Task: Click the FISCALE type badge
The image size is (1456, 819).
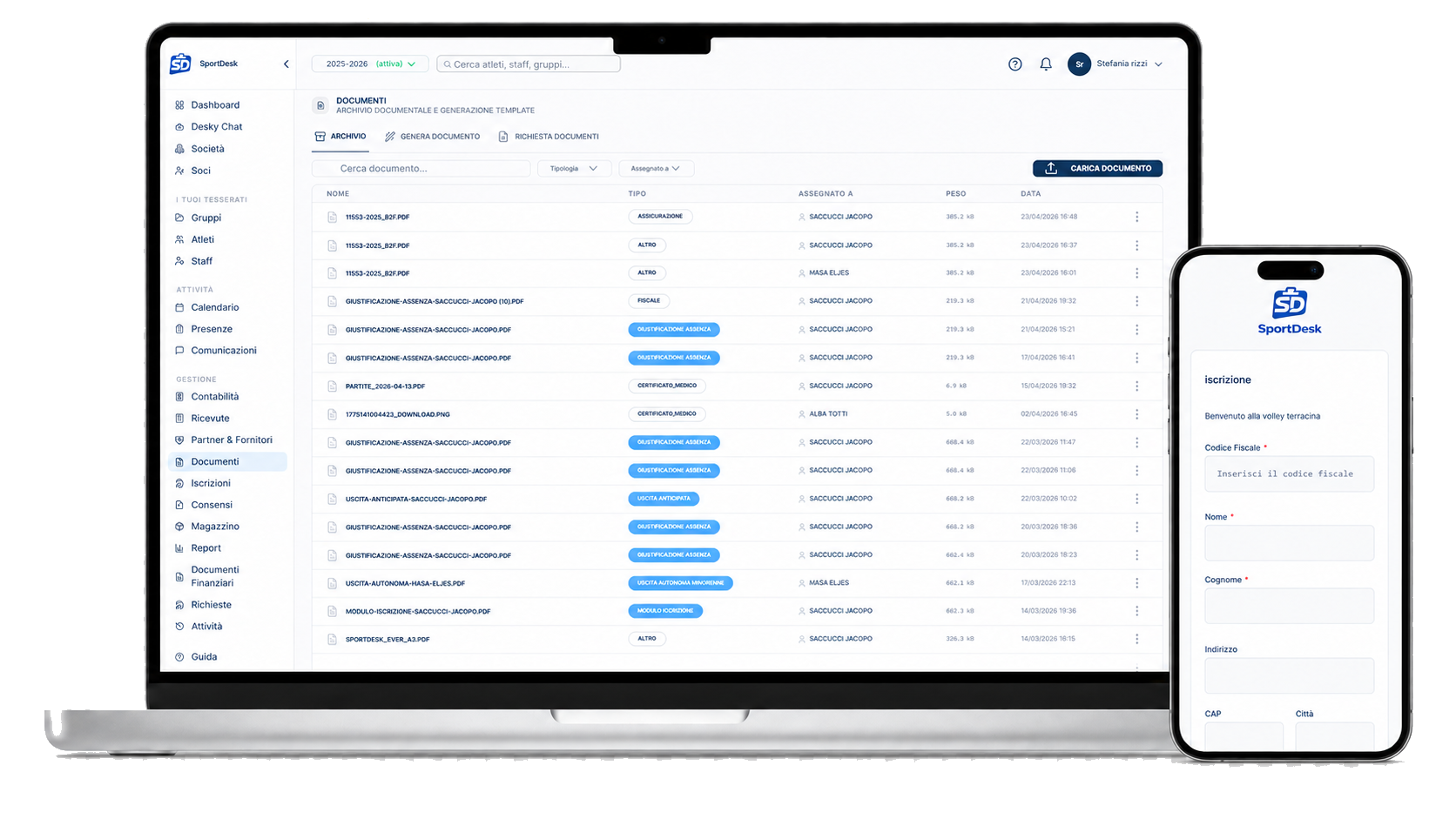Action: [x=649, y=300]
